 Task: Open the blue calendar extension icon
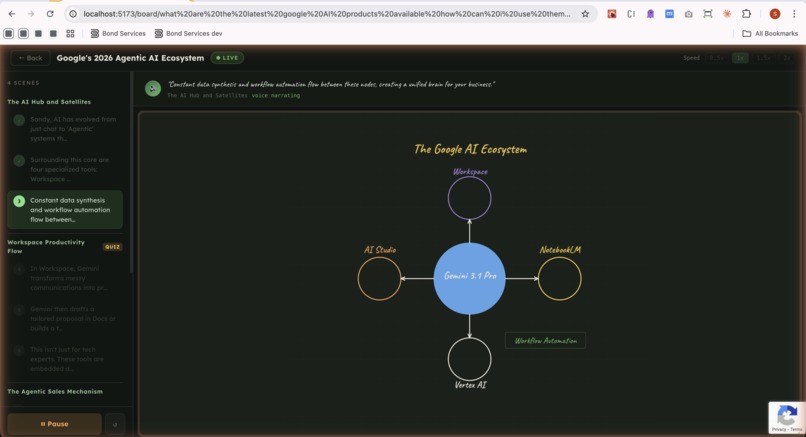pyautogui.click(x=669, y=14)
